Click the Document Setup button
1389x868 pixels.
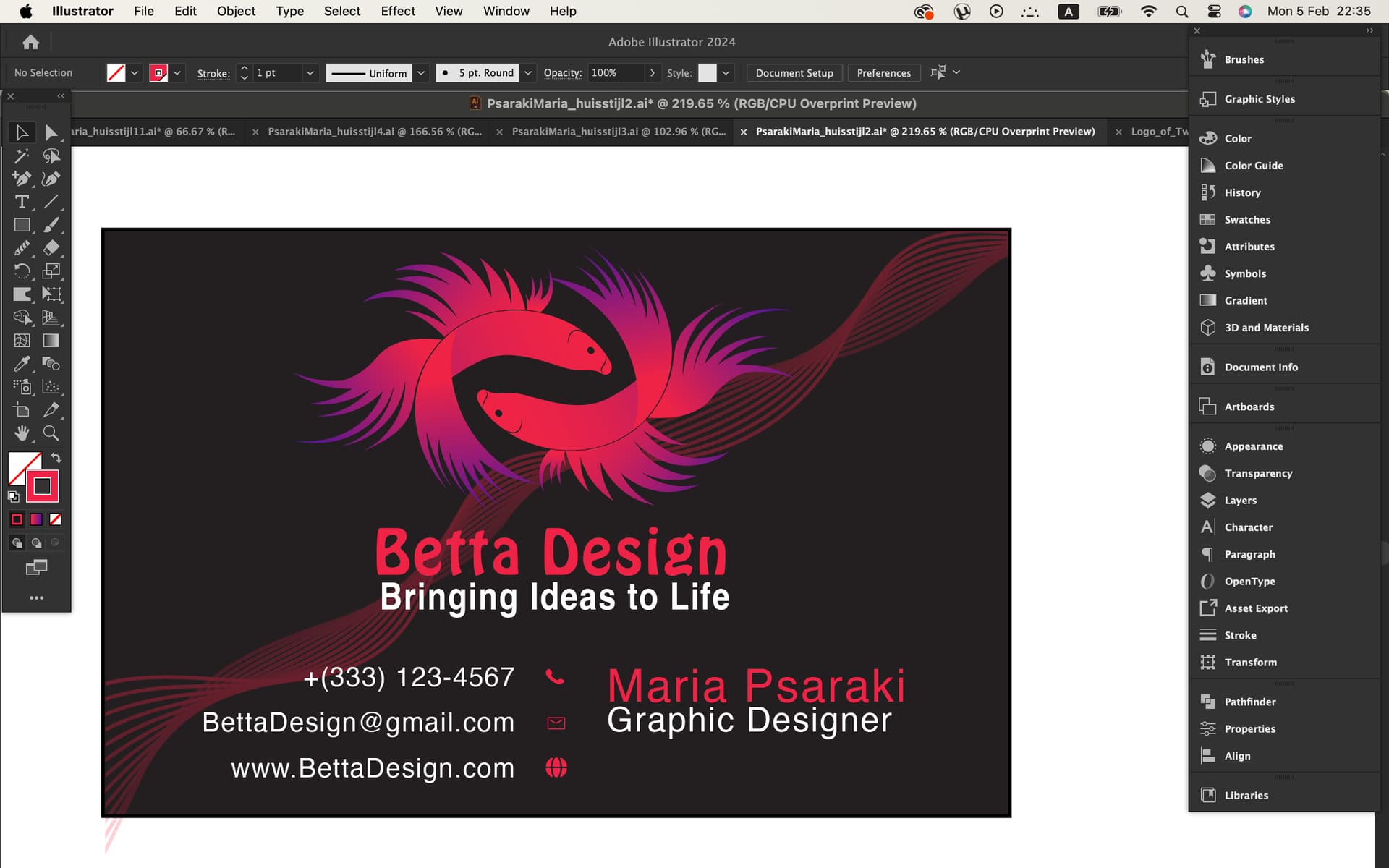794,73
